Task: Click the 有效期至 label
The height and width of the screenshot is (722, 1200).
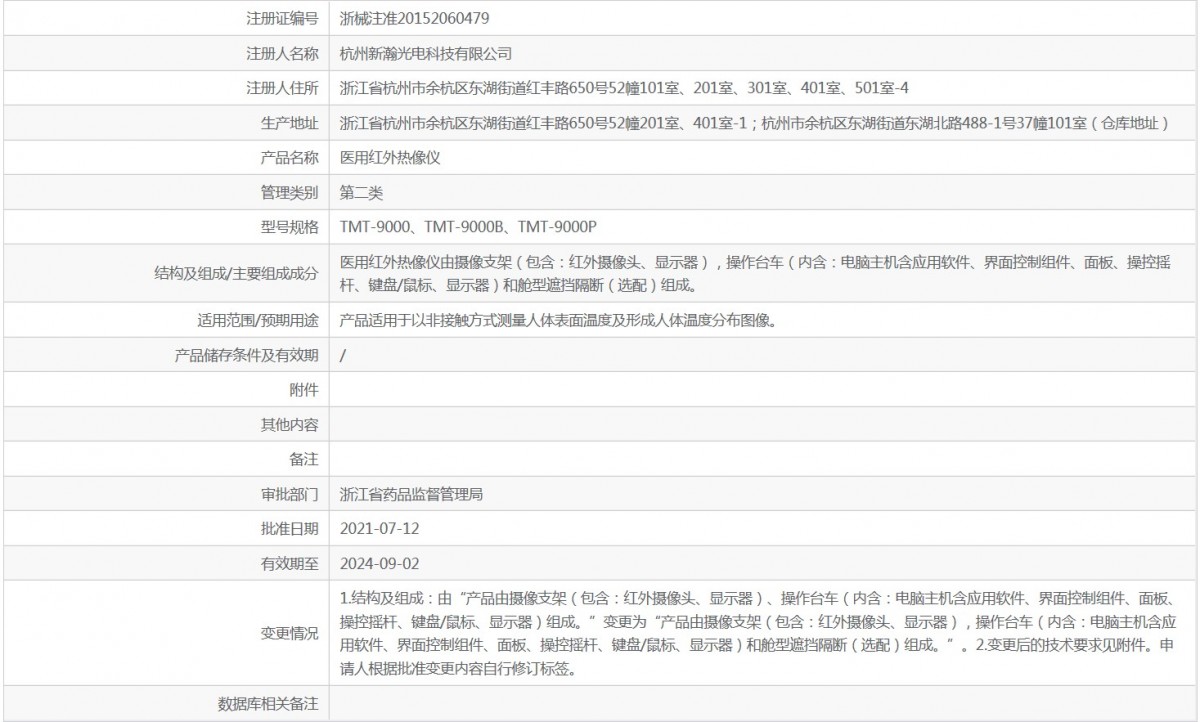Action: point(289,564)
